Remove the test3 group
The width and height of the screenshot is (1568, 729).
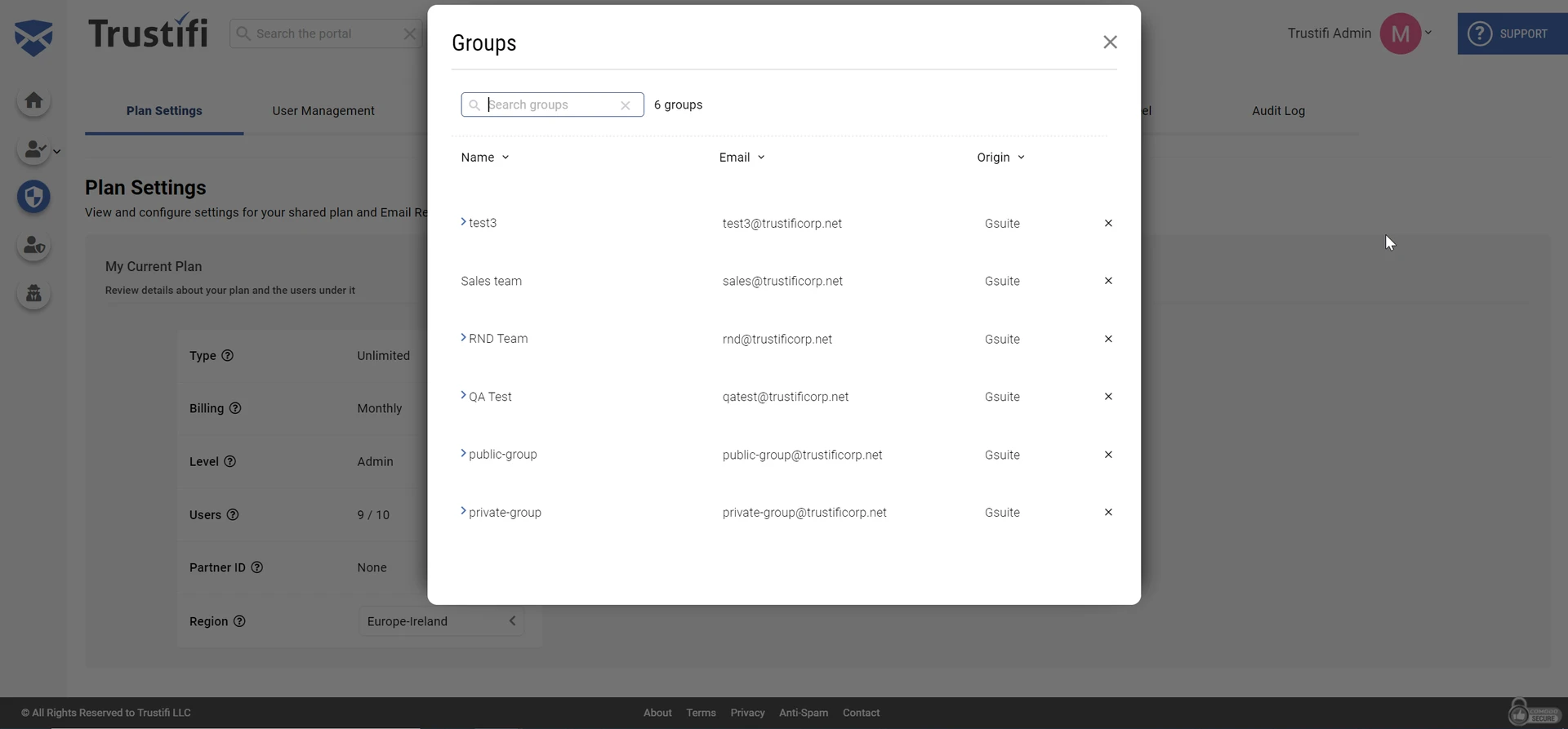click(x=1108, y=223)
